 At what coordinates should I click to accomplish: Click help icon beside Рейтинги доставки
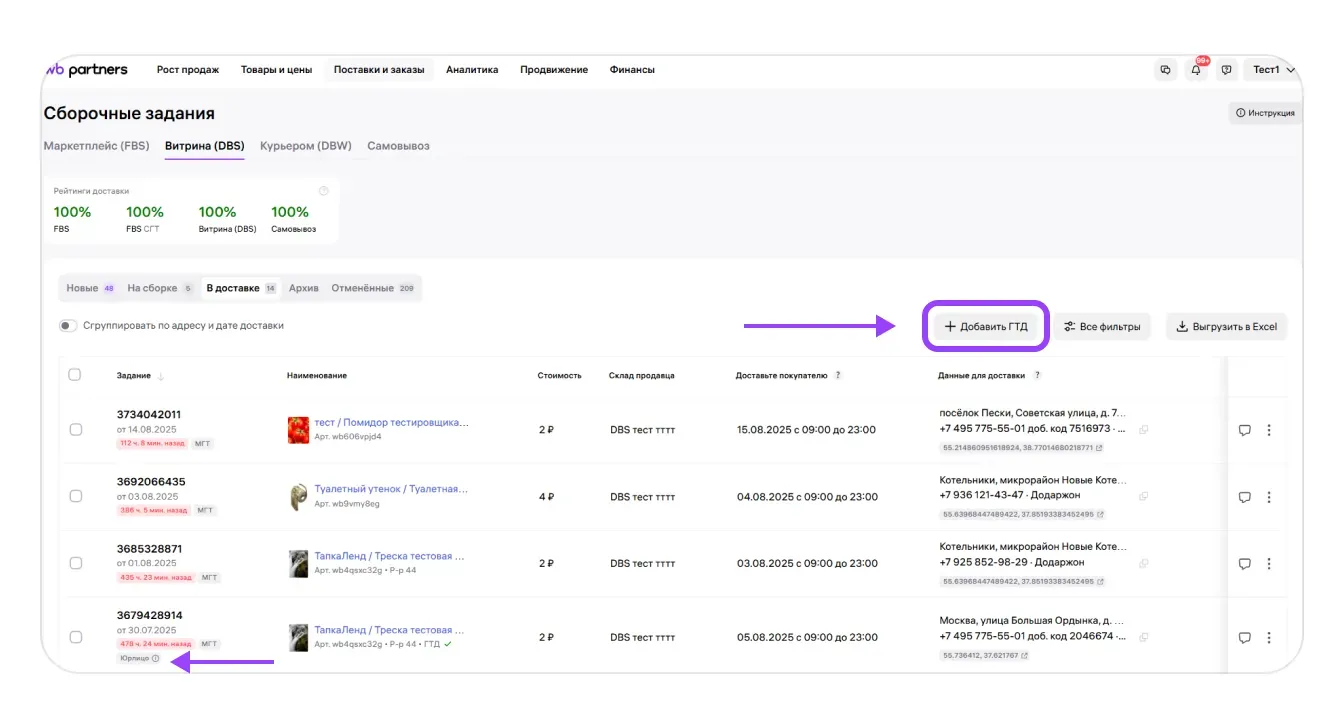323,191
